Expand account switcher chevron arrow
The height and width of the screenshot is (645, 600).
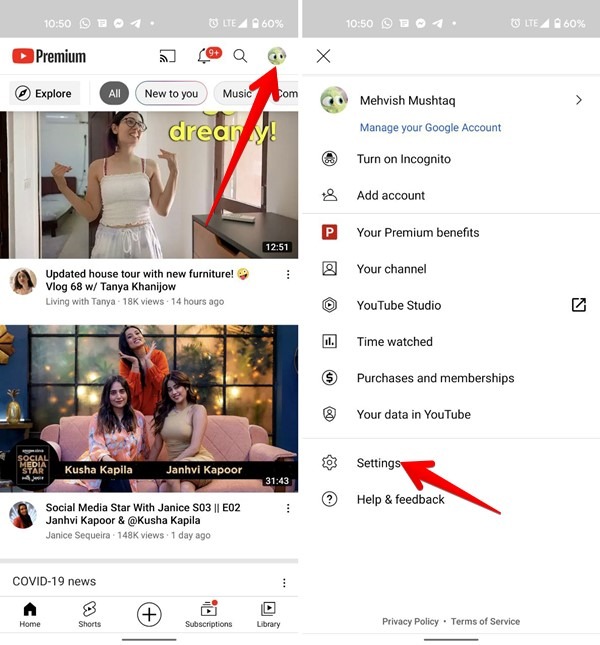[x=579, y=100]
